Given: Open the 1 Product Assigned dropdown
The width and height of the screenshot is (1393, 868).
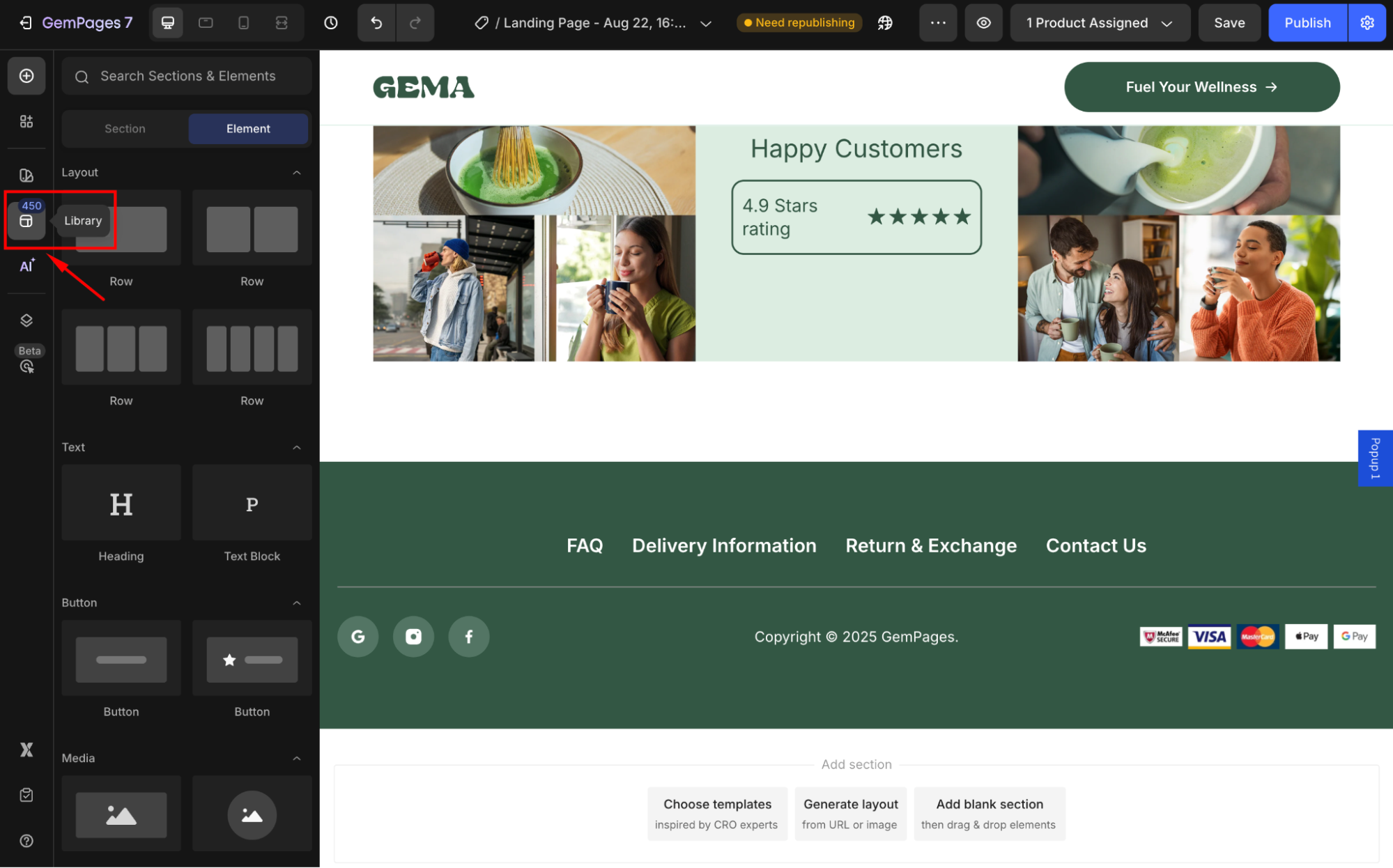Looking at the screenshot, I should (1099, 23).
